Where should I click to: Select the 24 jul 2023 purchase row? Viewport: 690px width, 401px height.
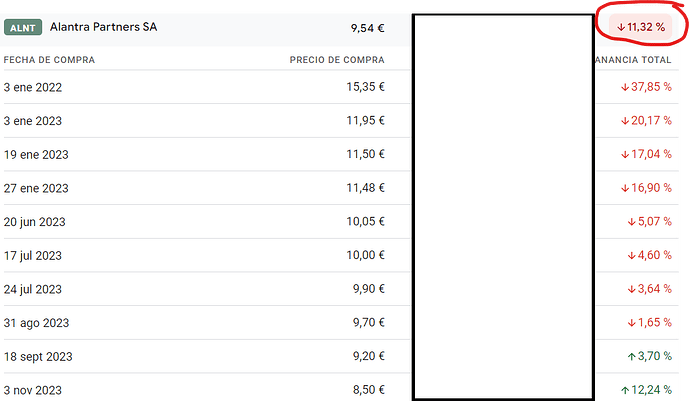click(341, 289)
